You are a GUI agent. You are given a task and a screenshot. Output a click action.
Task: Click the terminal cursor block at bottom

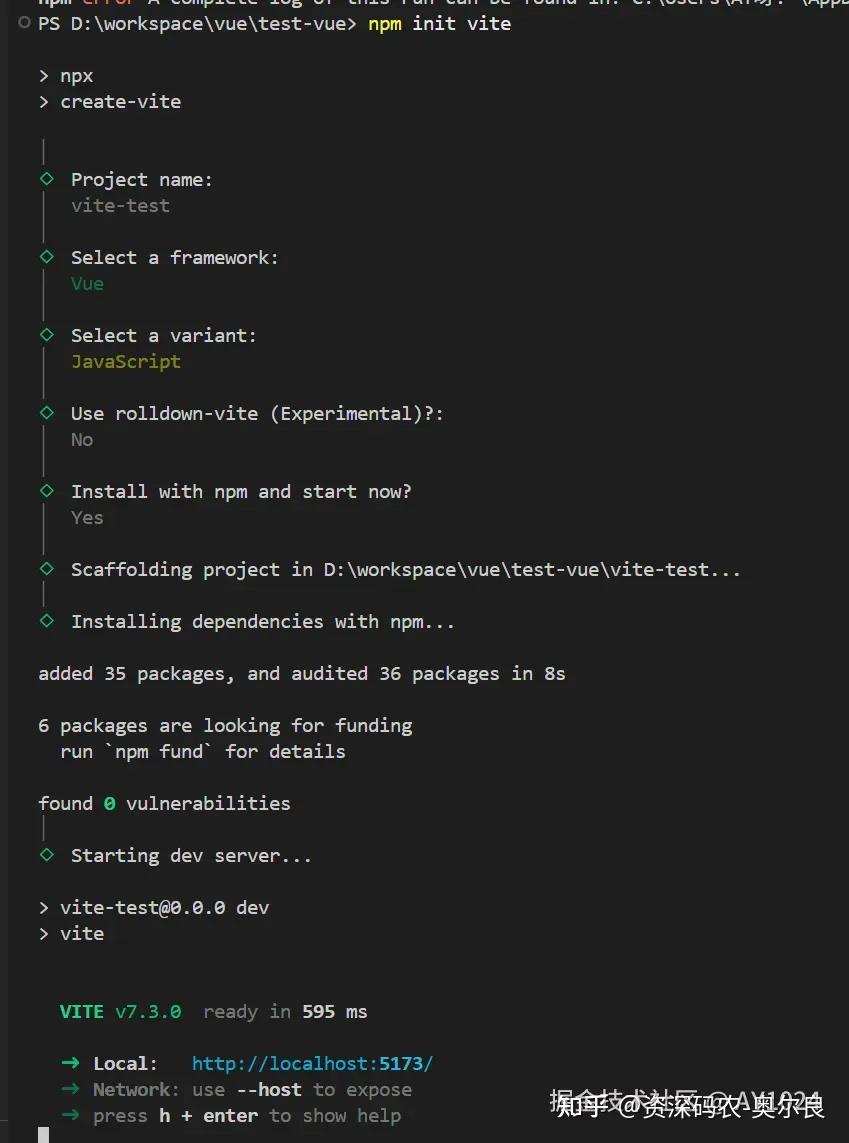point(43,1135)
